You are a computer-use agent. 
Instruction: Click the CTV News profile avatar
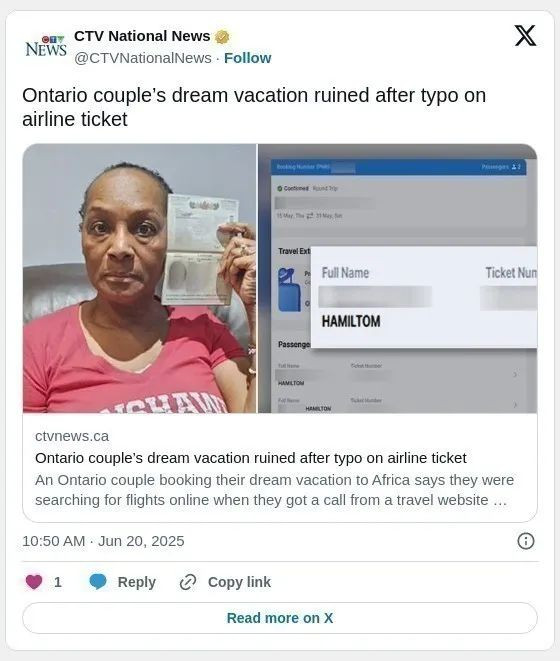(x=46, y=46)
